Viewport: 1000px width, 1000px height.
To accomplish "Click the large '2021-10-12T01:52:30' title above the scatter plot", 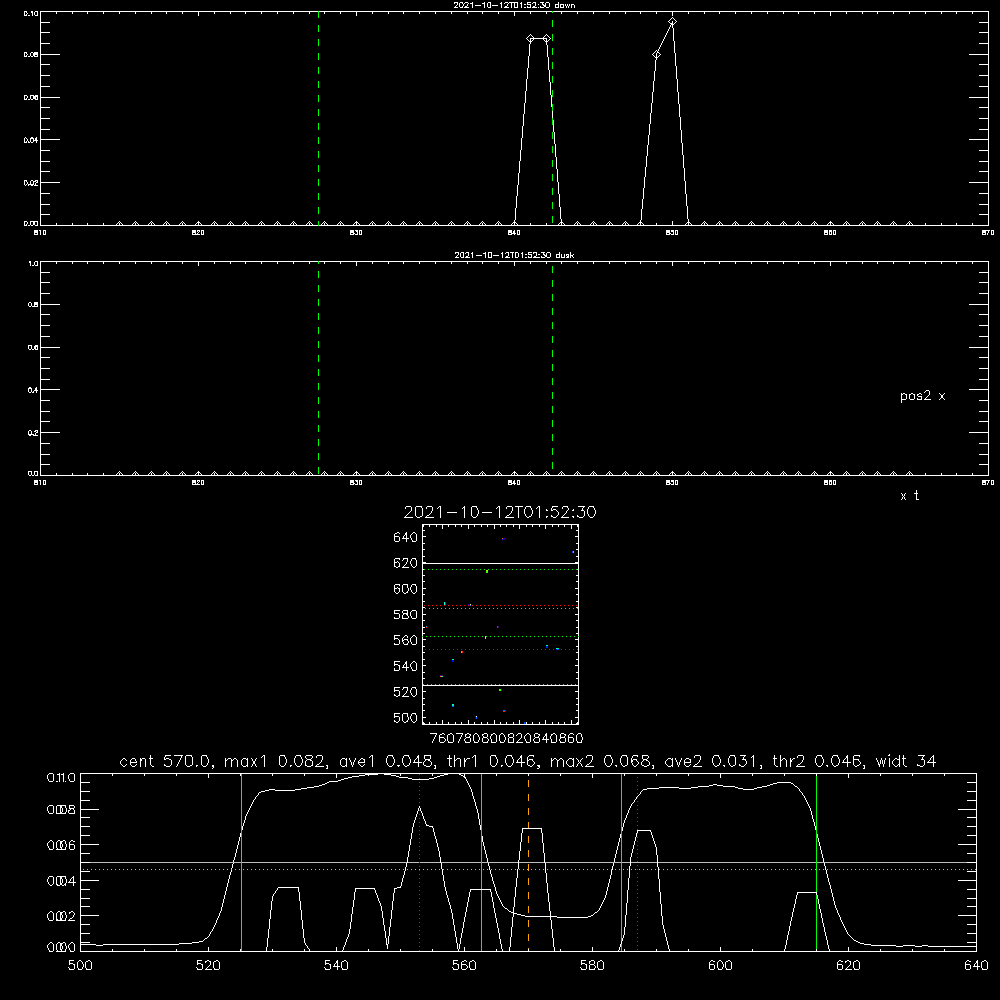I will point(500,512).
